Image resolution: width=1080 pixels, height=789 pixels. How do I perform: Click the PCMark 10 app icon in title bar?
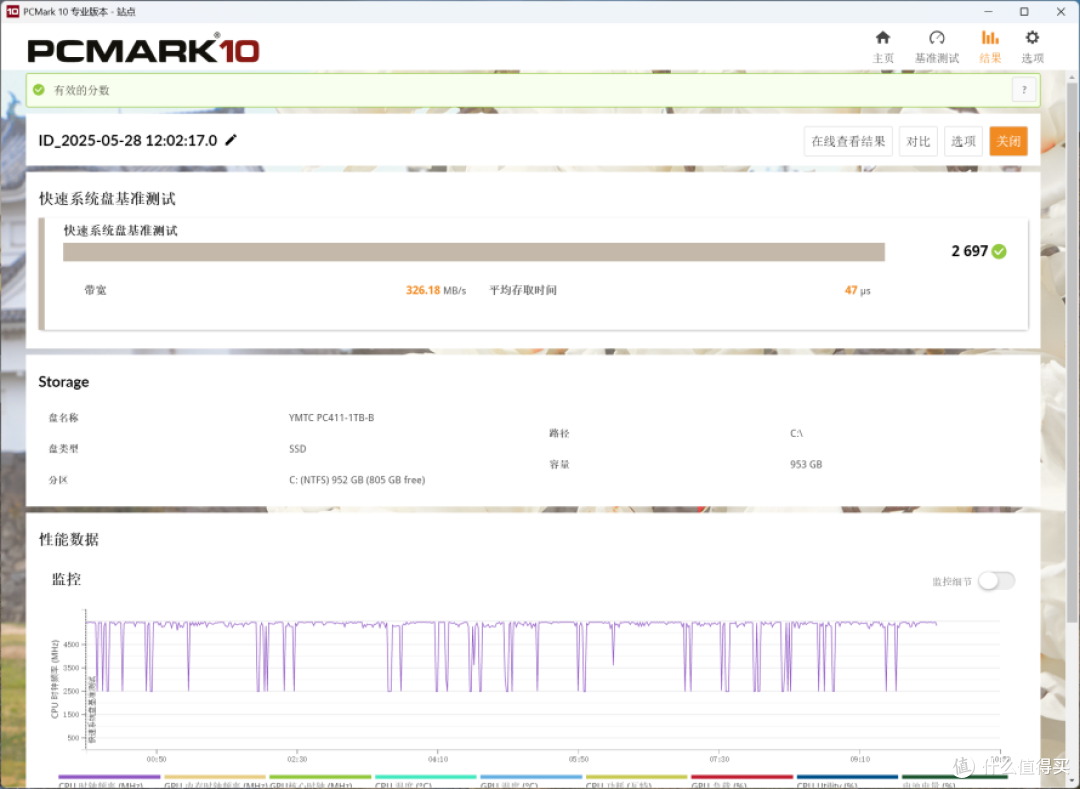pyautogui.click(x=12, y=11)
